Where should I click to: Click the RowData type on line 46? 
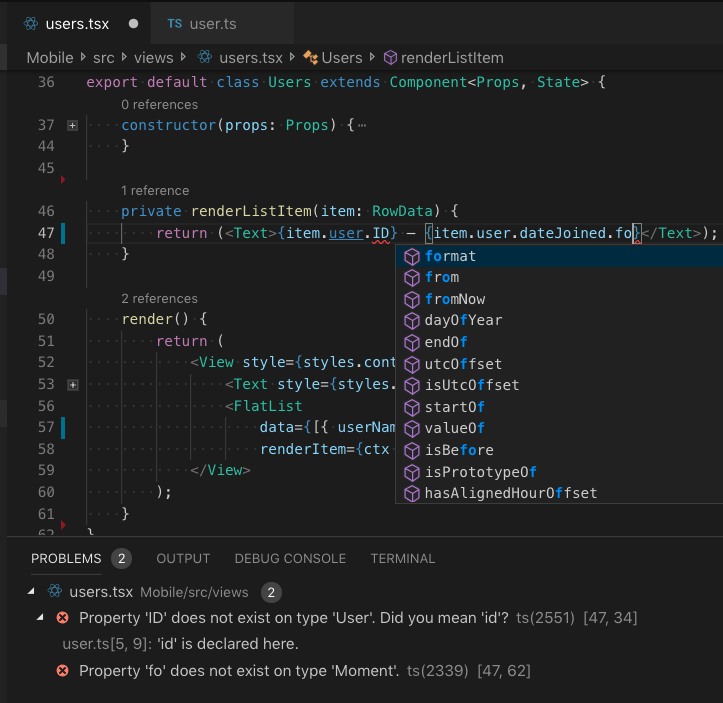pos(403,211)
